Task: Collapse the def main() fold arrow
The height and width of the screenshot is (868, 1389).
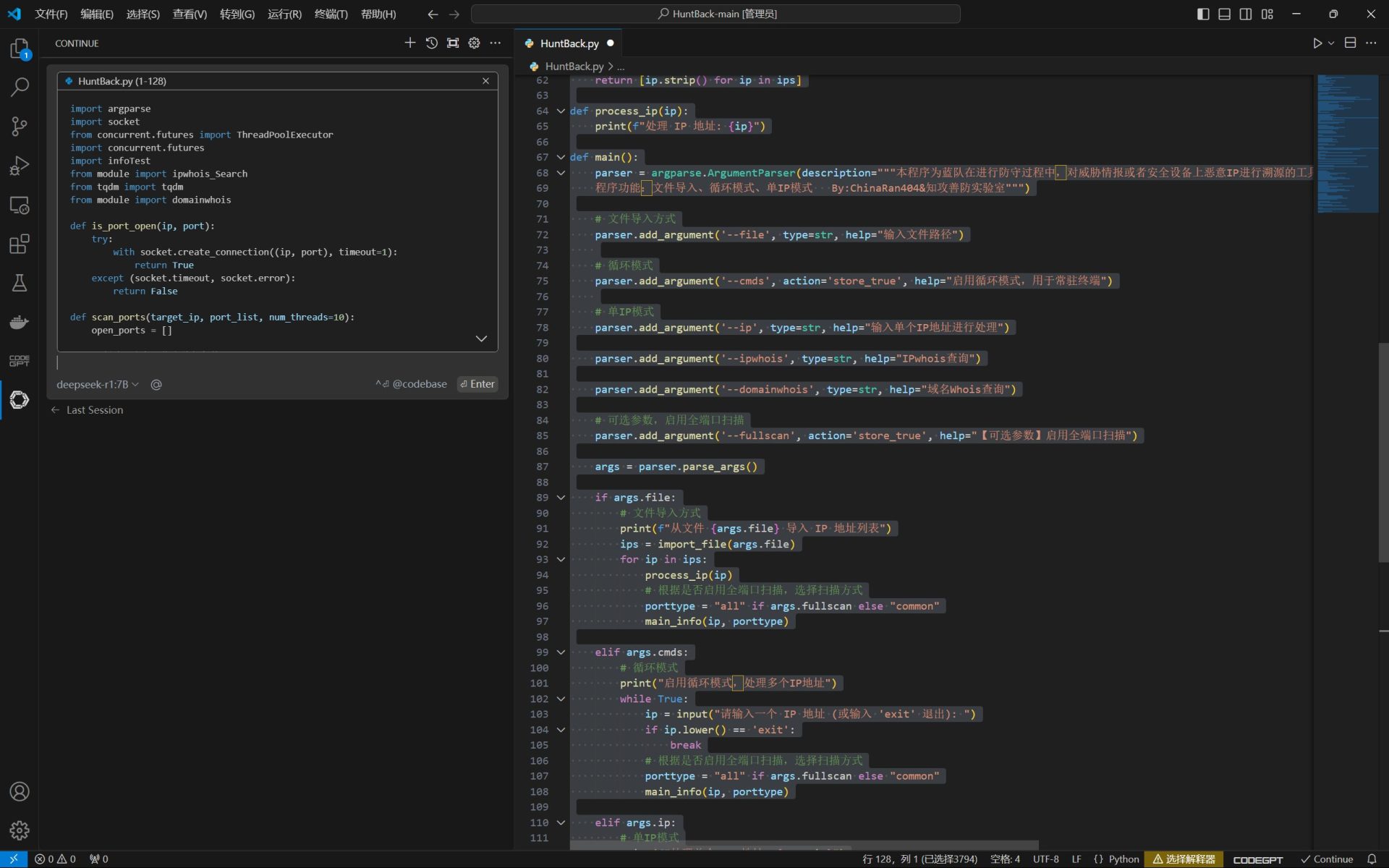Action: coord(561,157)
